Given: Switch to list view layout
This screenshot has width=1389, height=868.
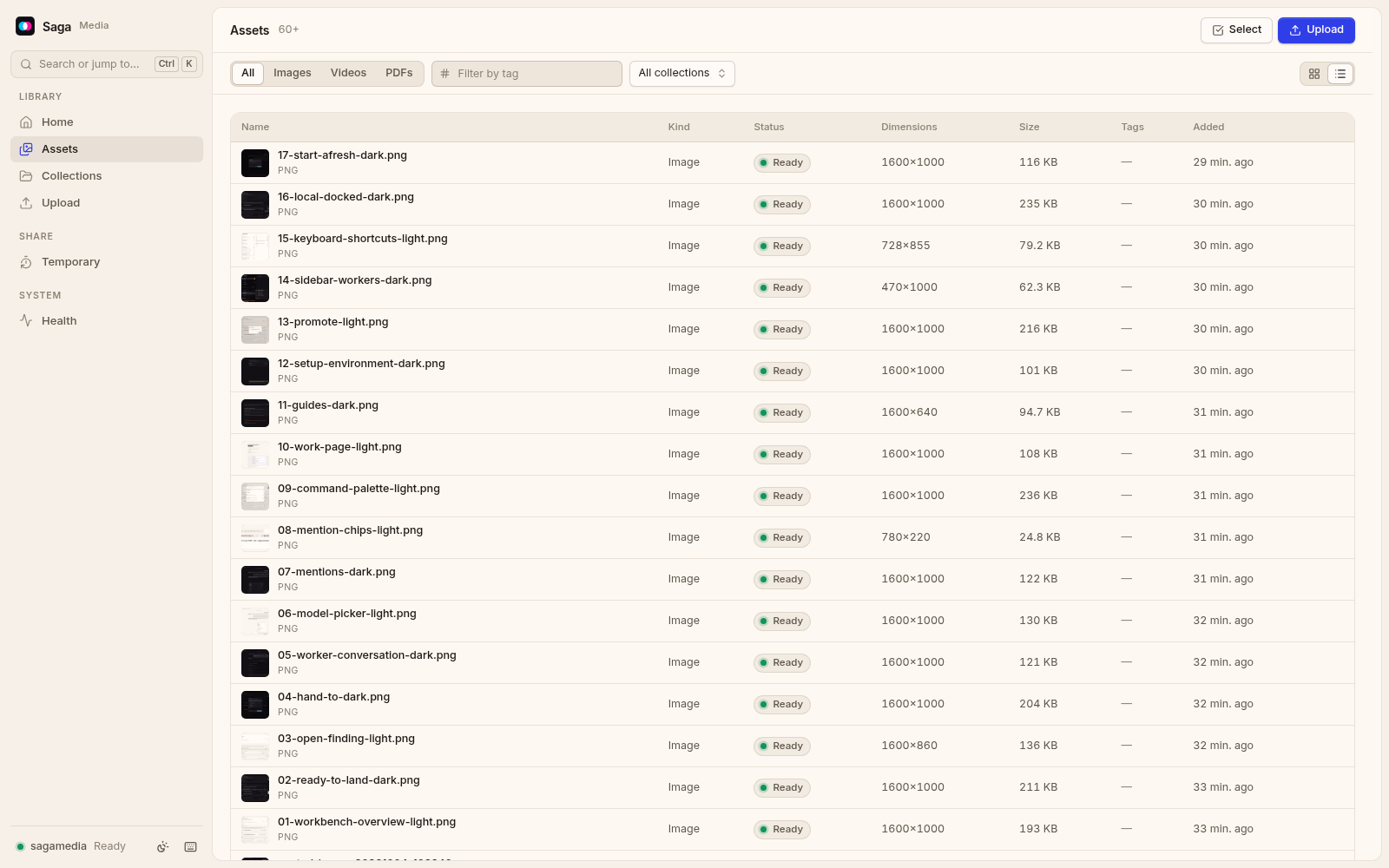Looking at the screenshot, I should click(x=1340, y=74).
